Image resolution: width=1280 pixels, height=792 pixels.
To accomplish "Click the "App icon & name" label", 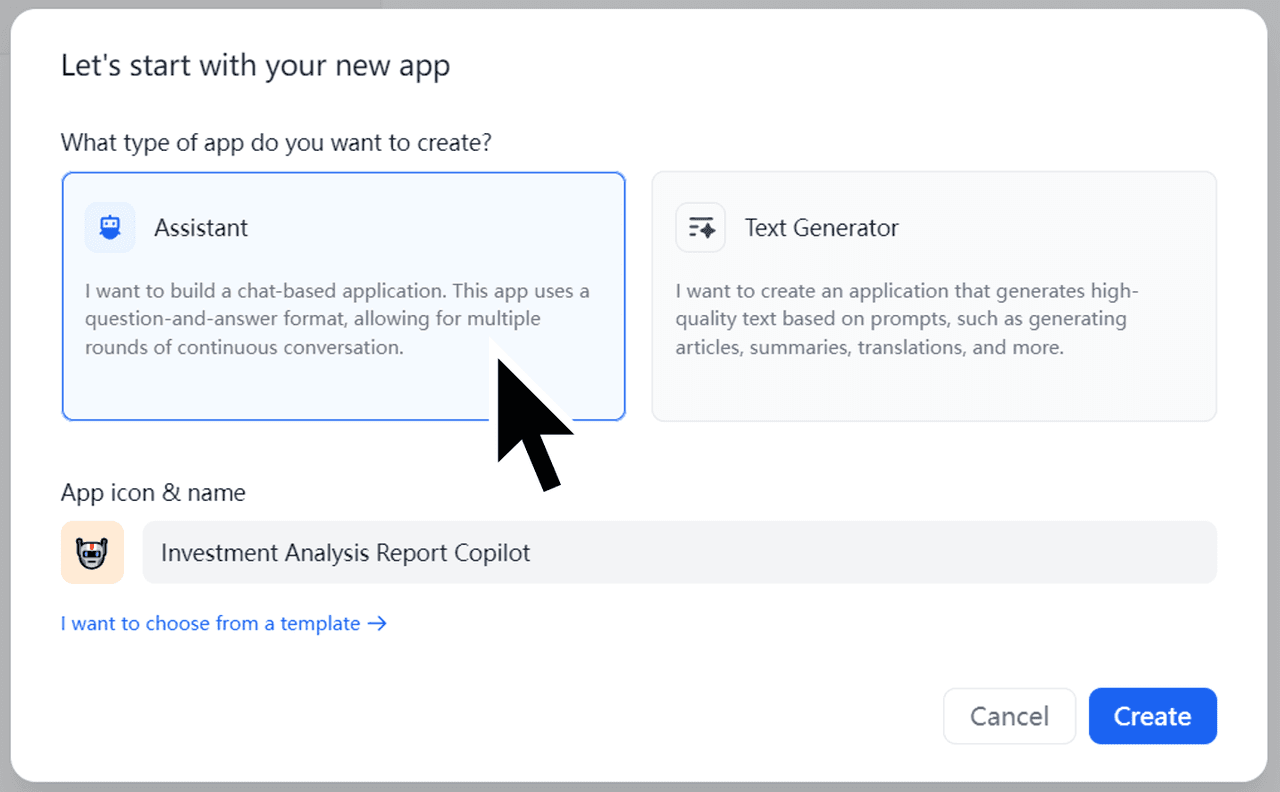I will [153, 493].
